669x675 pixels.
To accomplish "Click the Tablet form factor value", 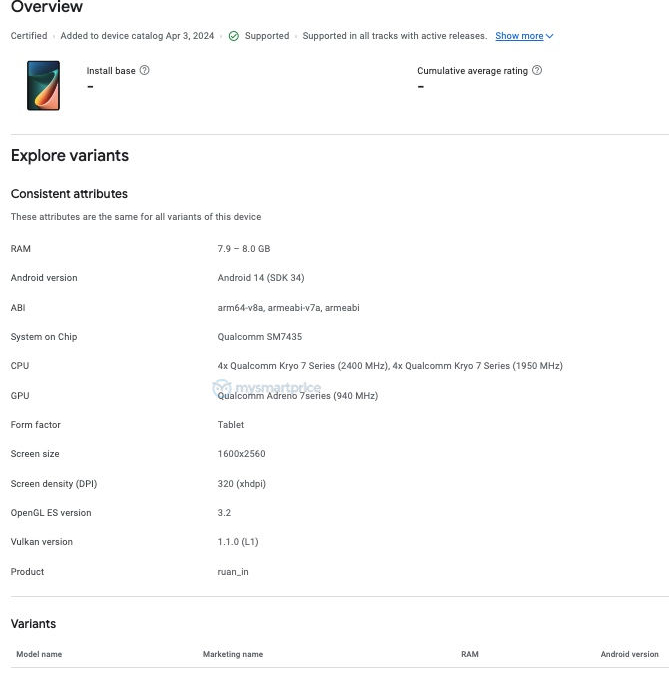I will pos(231,425).
